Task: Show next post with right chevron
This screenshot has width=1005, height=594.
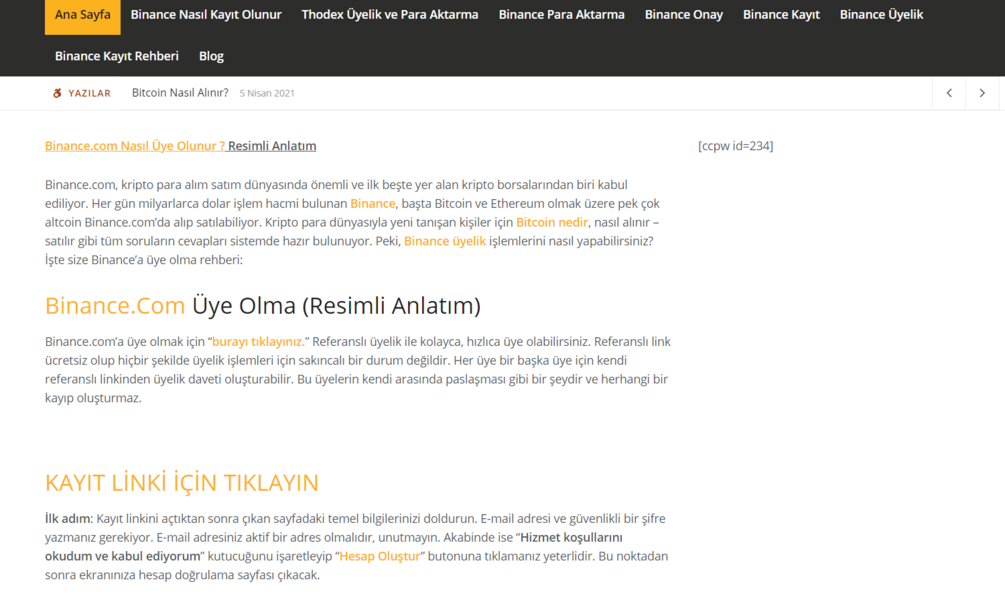Action: [x=982, y=93]
